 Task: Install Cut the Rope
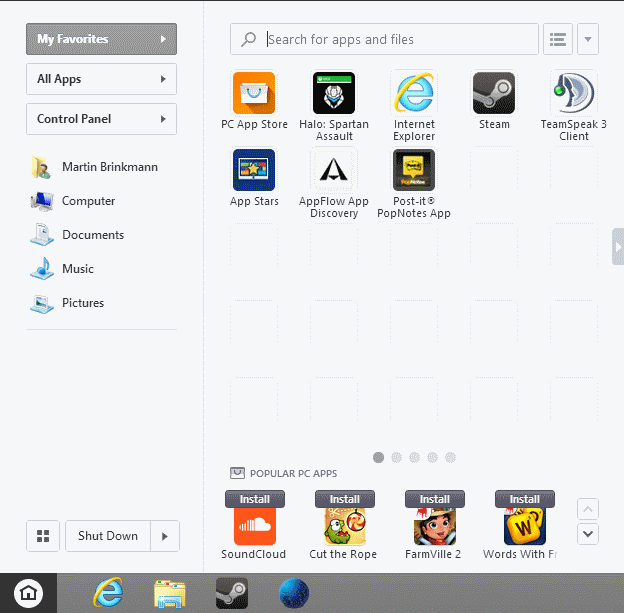[345, 499]
